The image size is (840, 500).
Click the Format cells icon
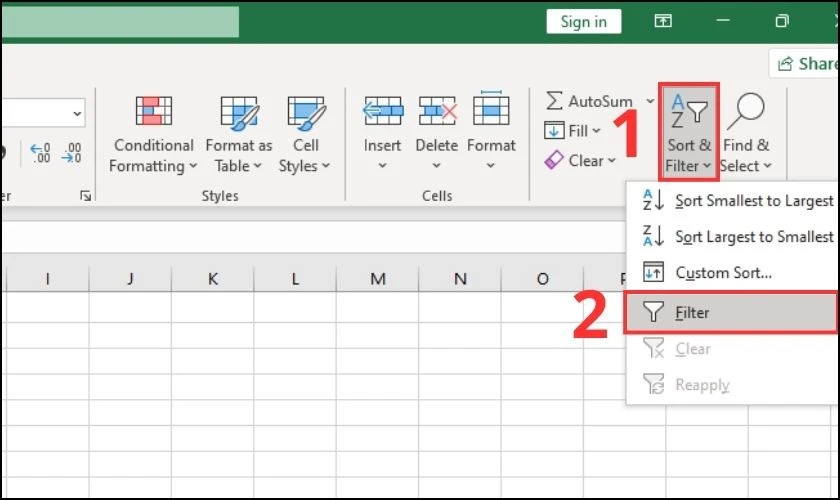coord(491,109)
